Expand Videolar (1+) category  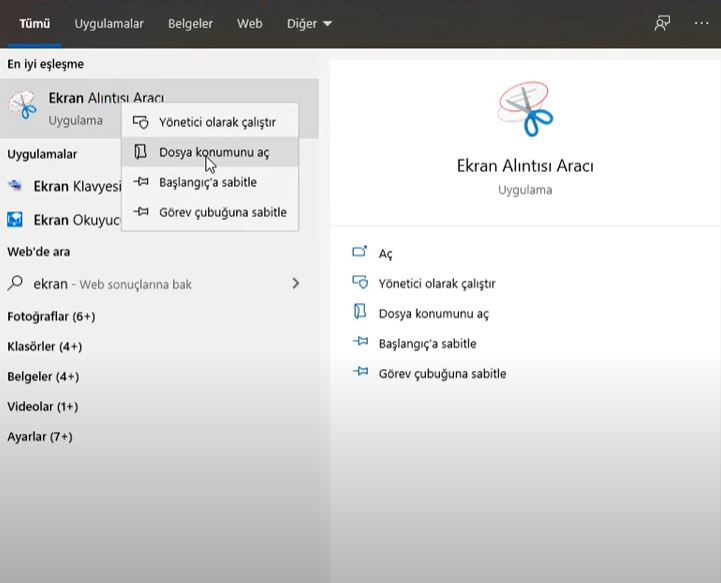coord(43,406)
